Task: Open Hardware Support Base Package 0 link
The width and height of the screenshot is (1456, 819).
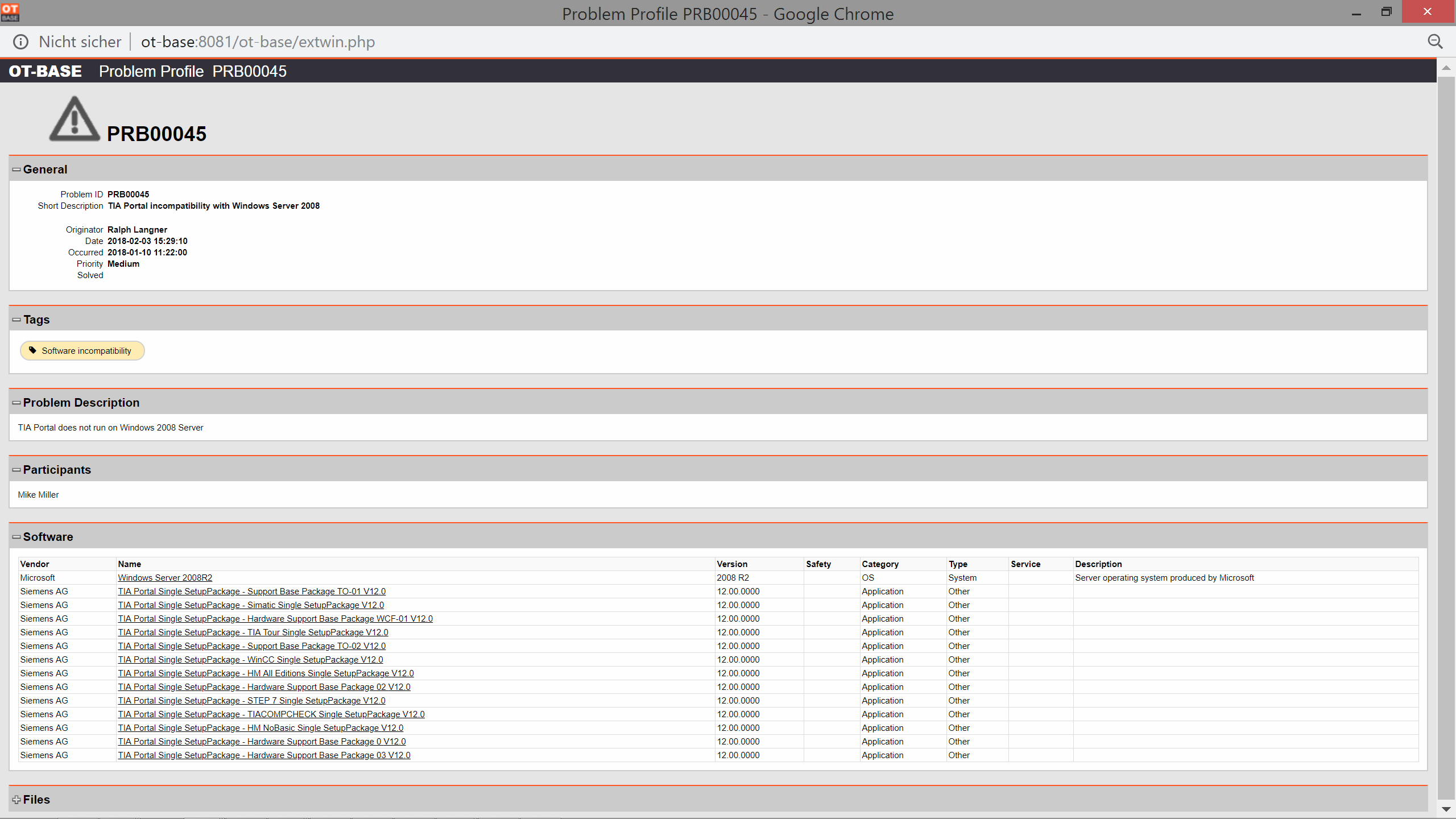Action: click(x=262, y=742)
